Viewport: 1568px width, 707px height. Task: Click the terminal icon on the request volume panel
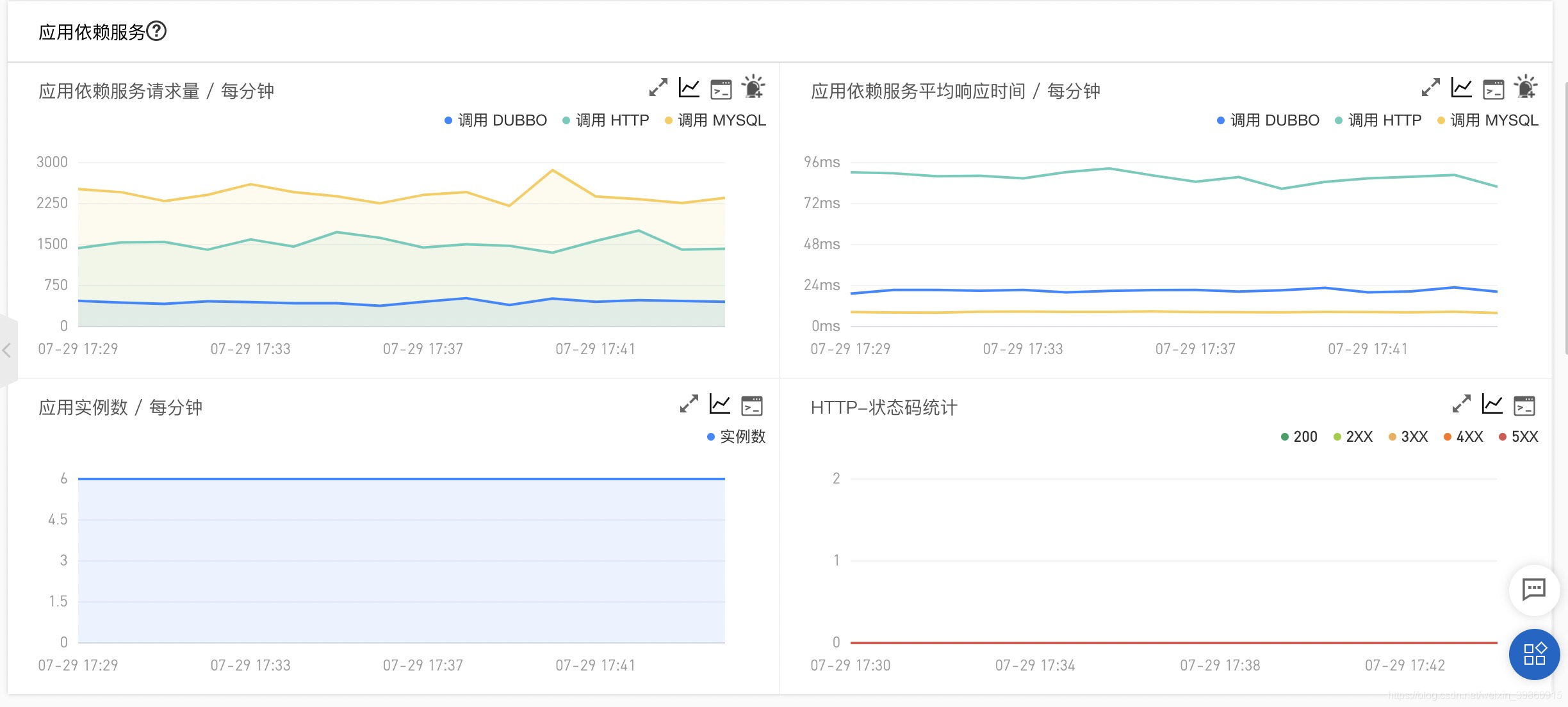[x=721, y=90]
